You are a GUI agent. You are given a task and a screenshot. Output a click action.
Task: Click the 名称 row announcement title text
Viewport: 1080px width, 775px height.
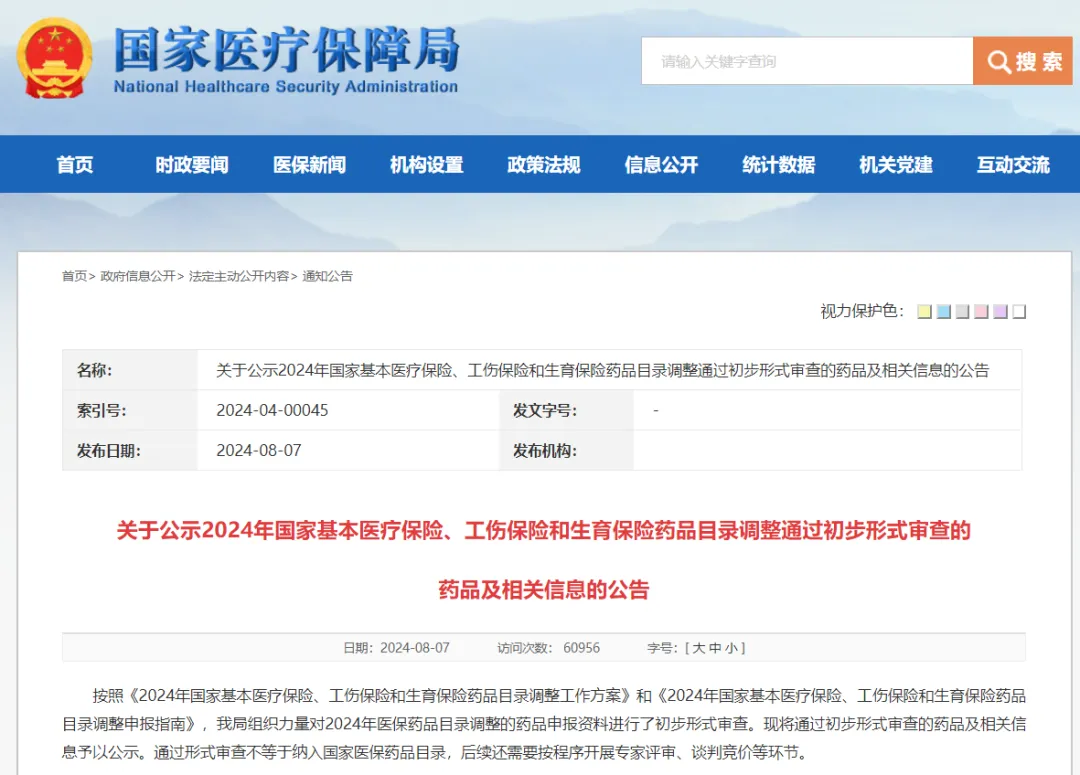click(x=603, y=371)
